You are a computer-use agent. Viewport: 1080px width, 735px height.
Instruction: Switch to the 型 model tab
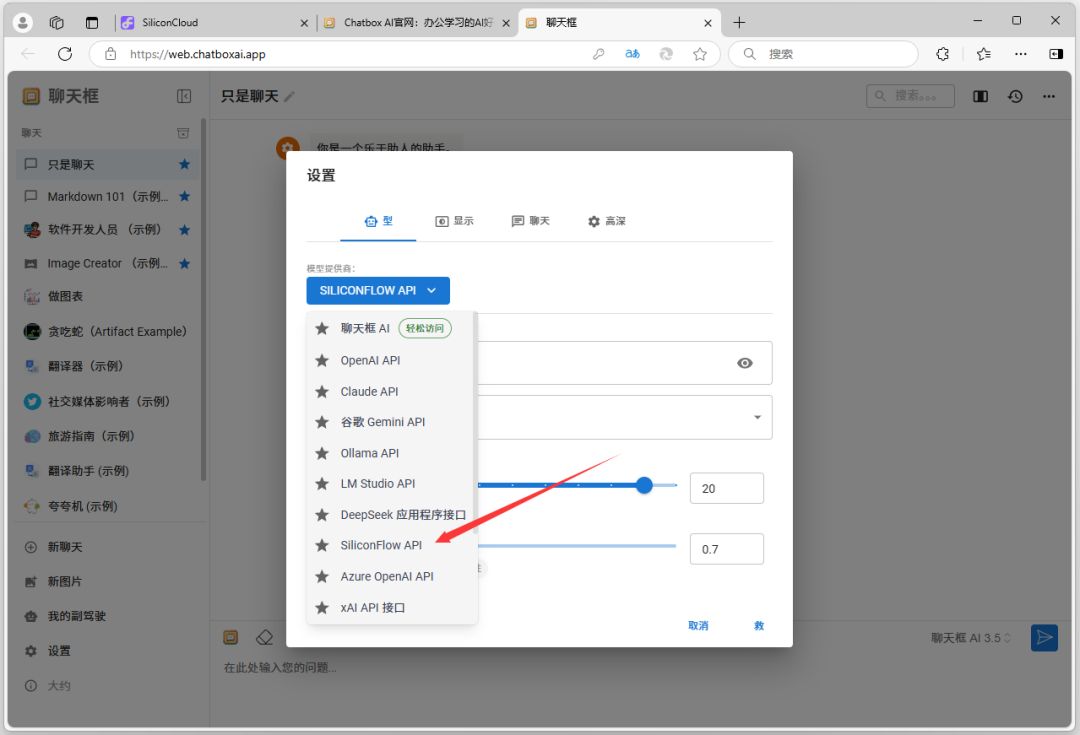point(378,221)
